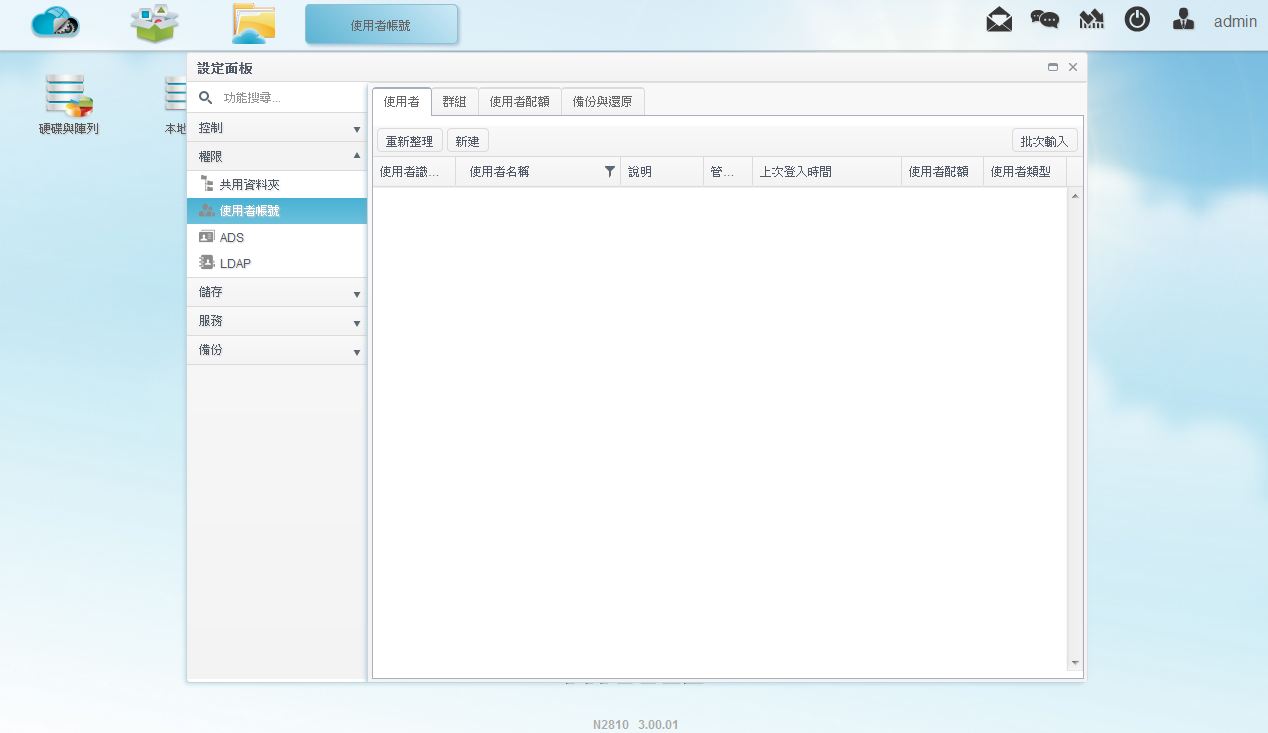Select the 使用者帳號 taskbar button
This screenshot has height=733, width=1268.
pyautogui.click(x=381, y=25)
